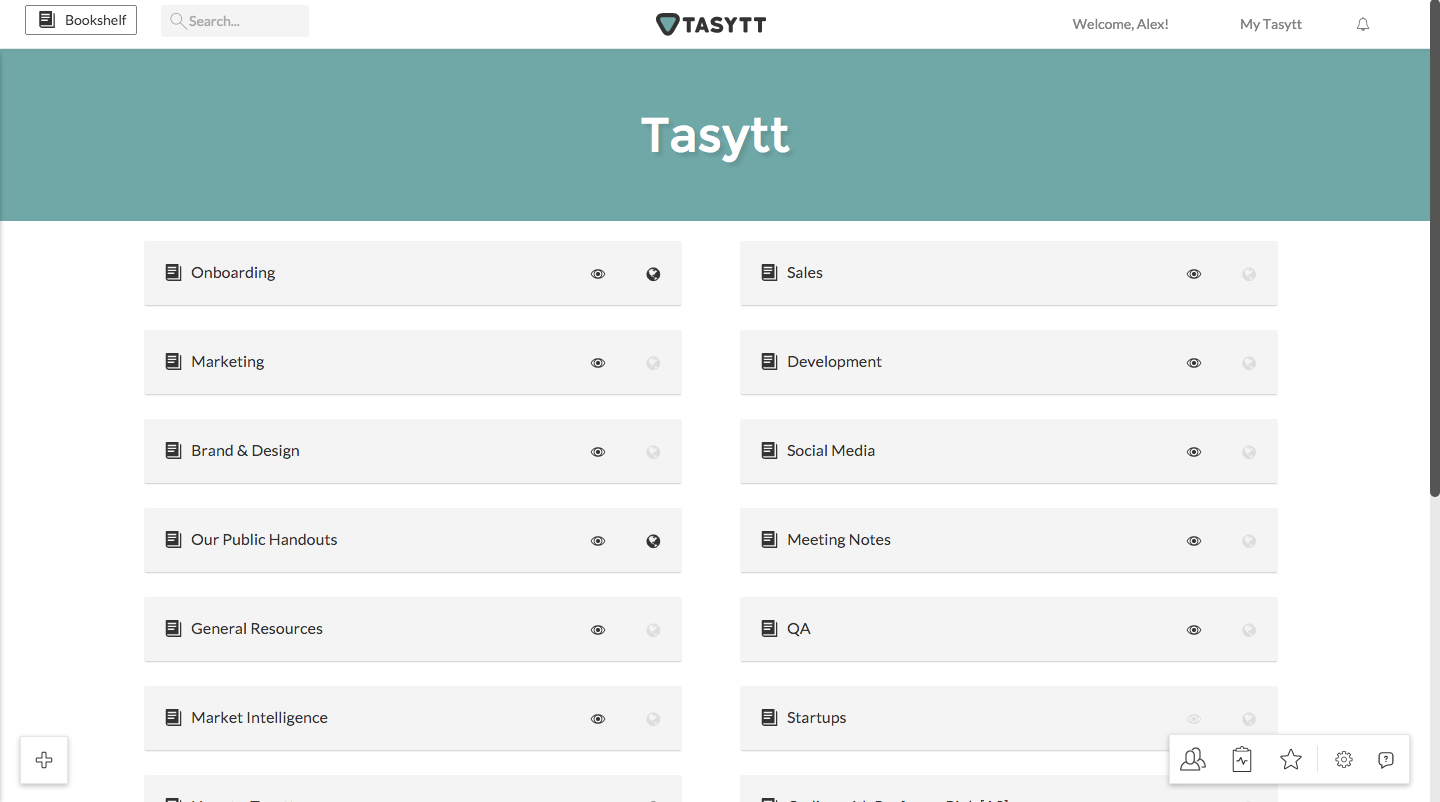1440x802 pixels.
Task: Open the users/team icon in the bottom toolbar
Action: click(x=1193, y=760)
